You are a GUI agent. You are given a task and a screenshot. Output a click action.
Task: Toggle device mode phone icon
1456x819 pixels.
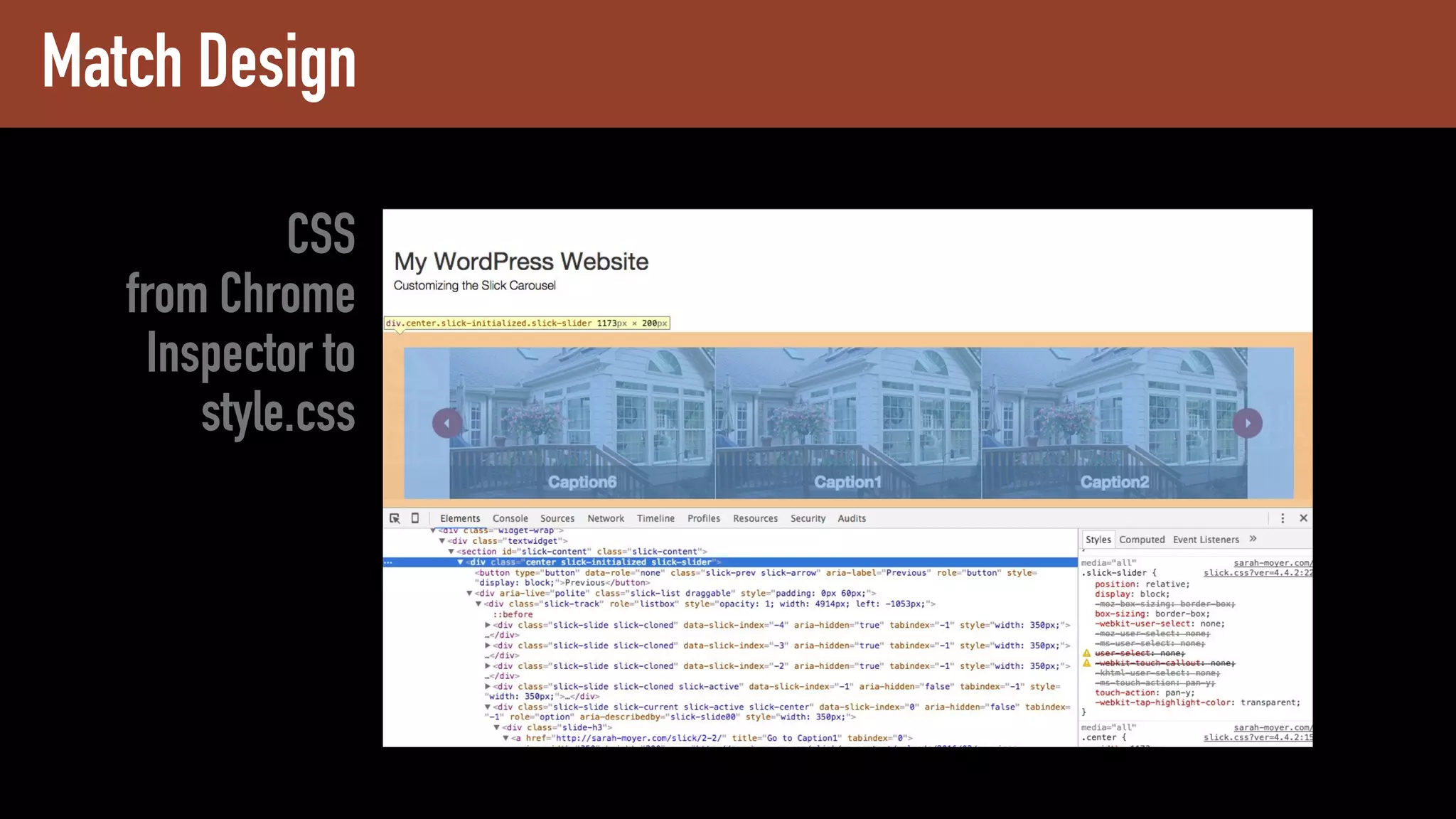pyautogui.click(x=415, y=518)
